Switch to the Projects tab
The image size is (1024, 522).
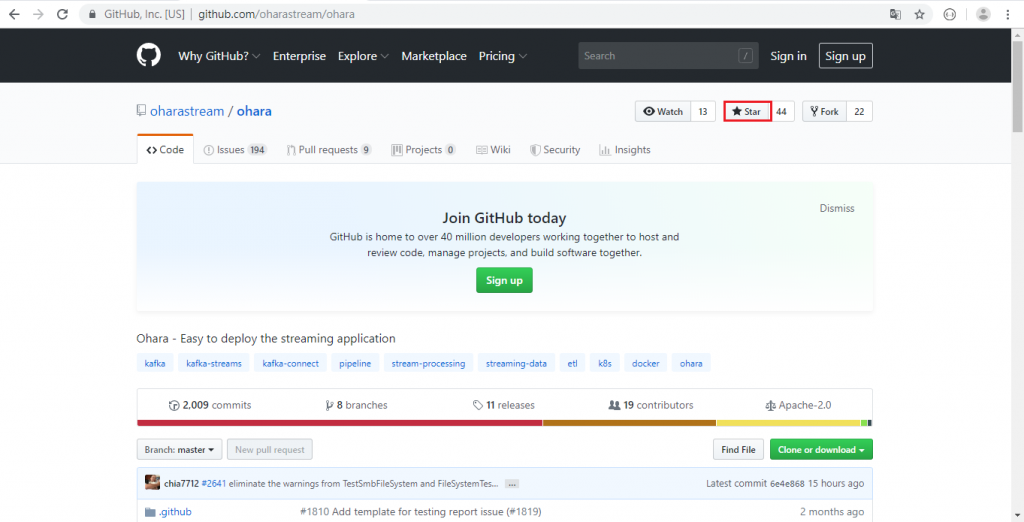point(423,150)
